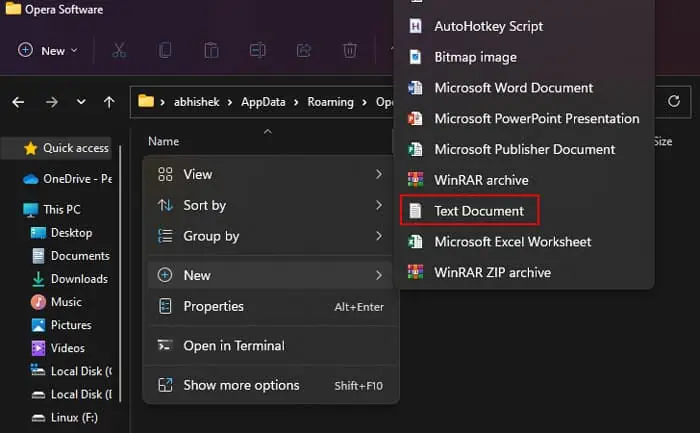The width and height of the screenshot is (700, 433).
Task: Open Linux (F:) drive in sidebar
Action: pyautogui.click(x=64, y=418)
